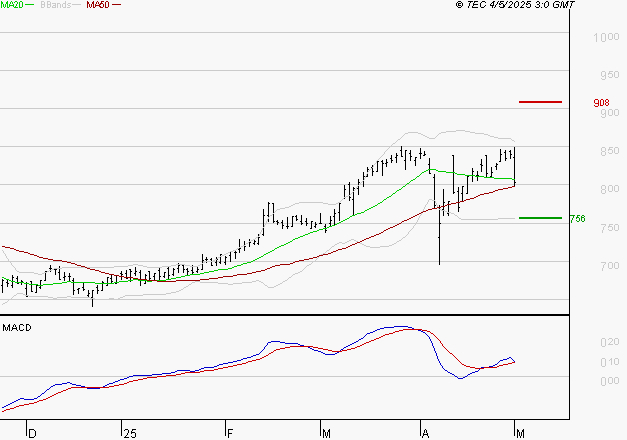Click the BBands legend label
Image resolution: width=627 pixels, height=440 pixels.
[56, 5]
